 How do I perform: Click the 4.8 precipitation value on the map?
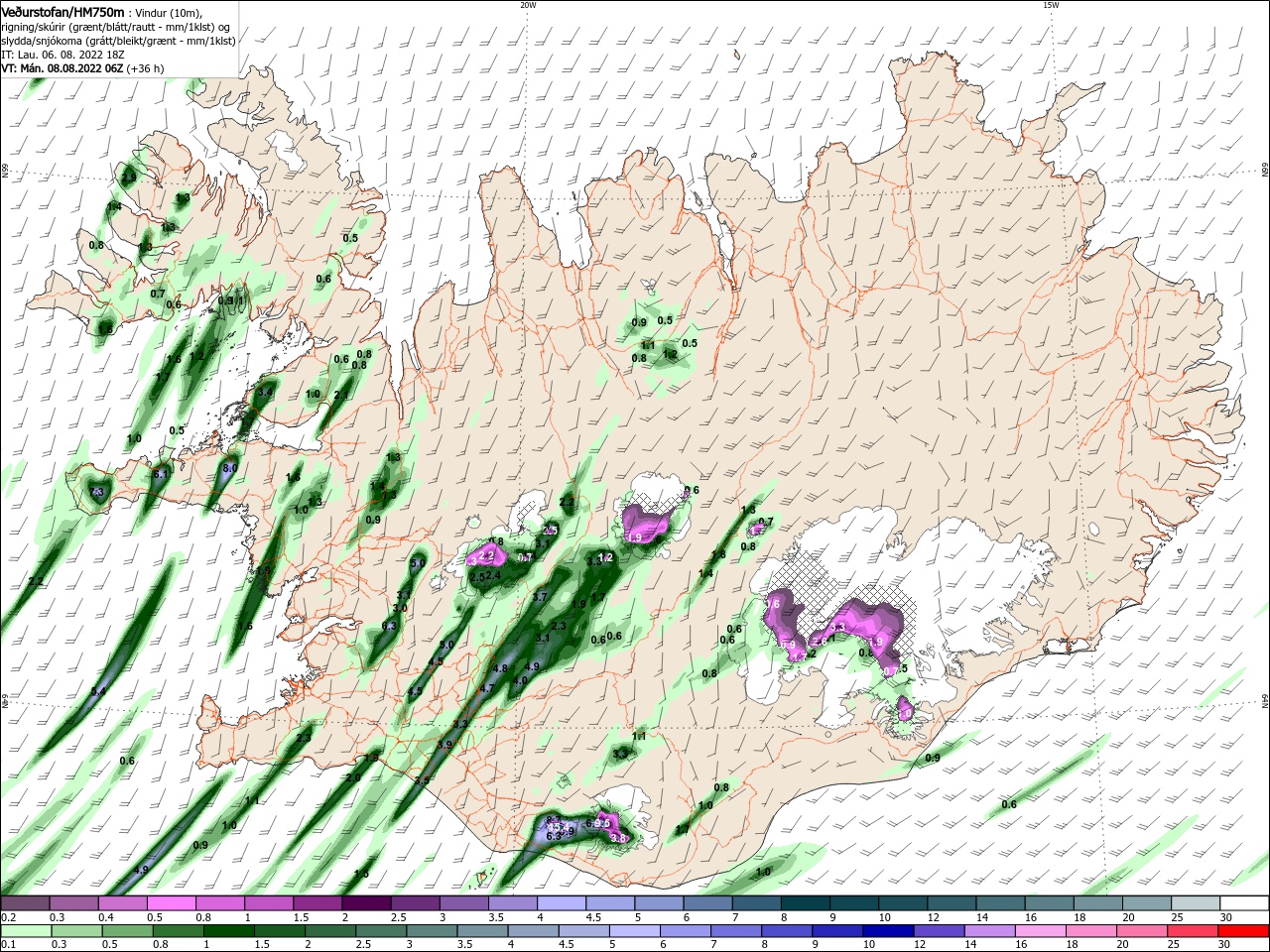pyautogui.click(x=500, y=668)
